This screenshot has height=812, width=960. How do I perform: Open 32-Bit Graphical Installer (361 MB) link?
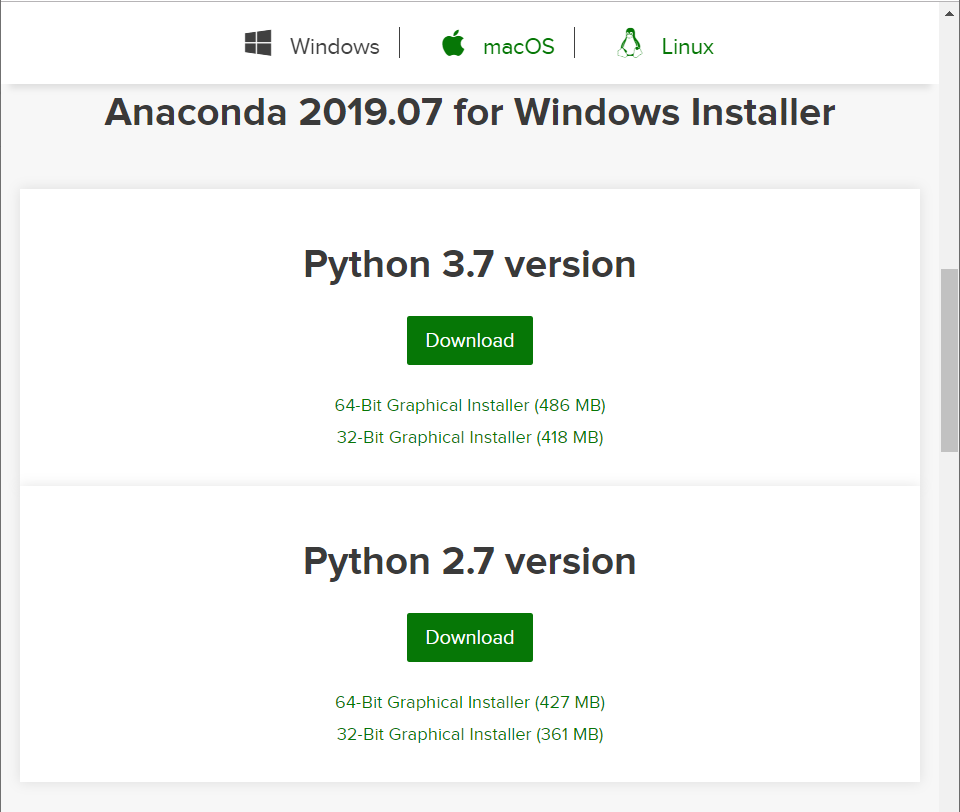(x=470, y=734)
